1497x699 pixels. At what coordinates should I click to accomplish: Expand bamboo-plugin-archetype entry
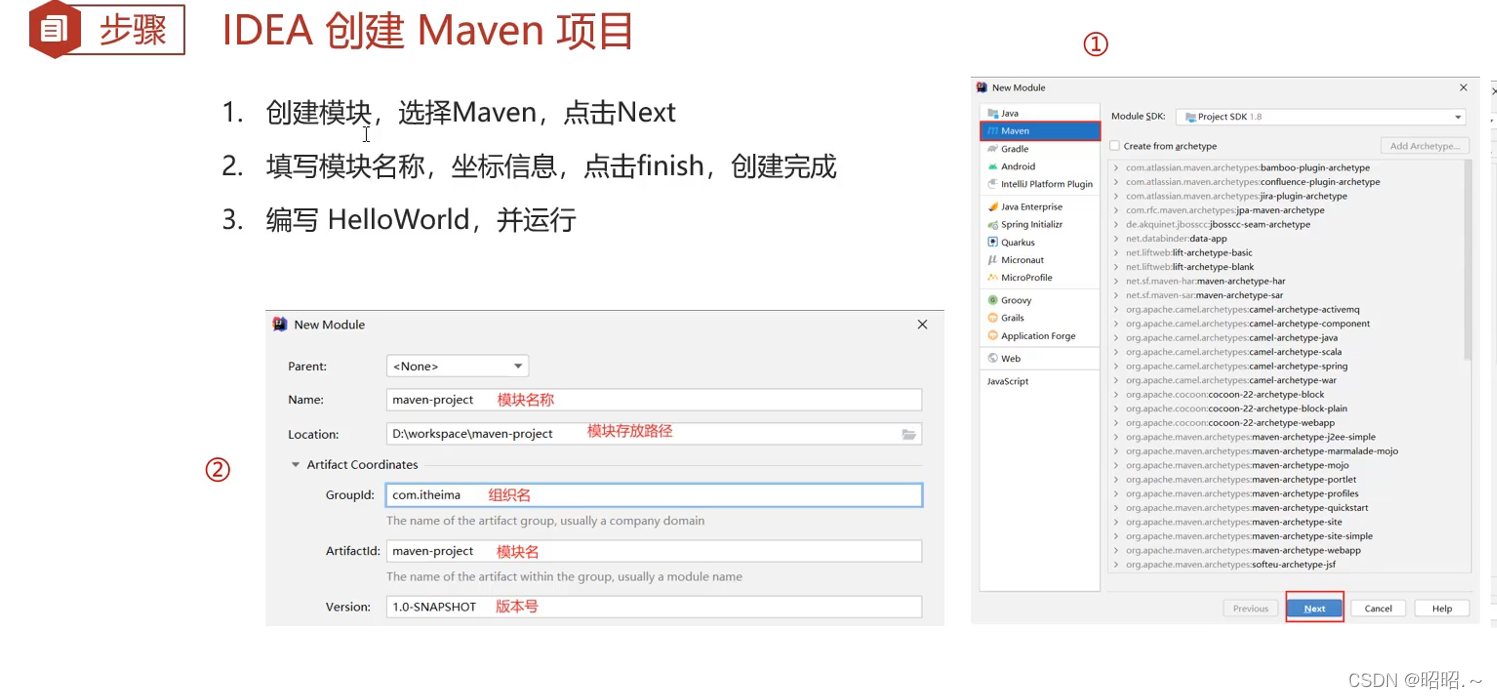pos(1116,168)
